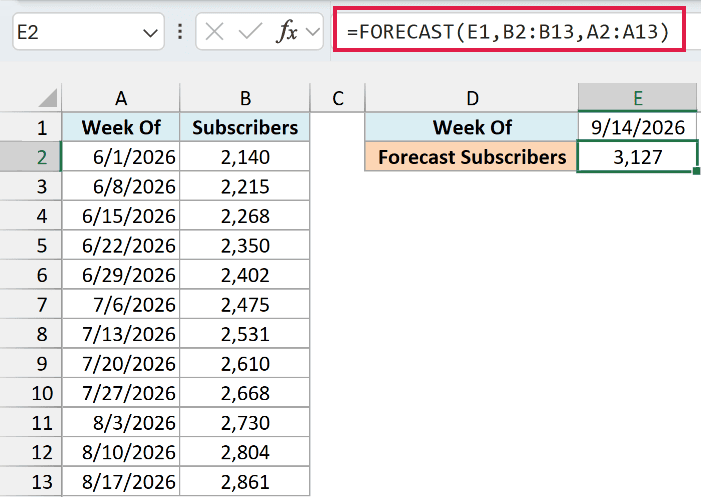Click the three-dot handle beside Name Box
Viewport: 701px width, 497px height.
180,32
